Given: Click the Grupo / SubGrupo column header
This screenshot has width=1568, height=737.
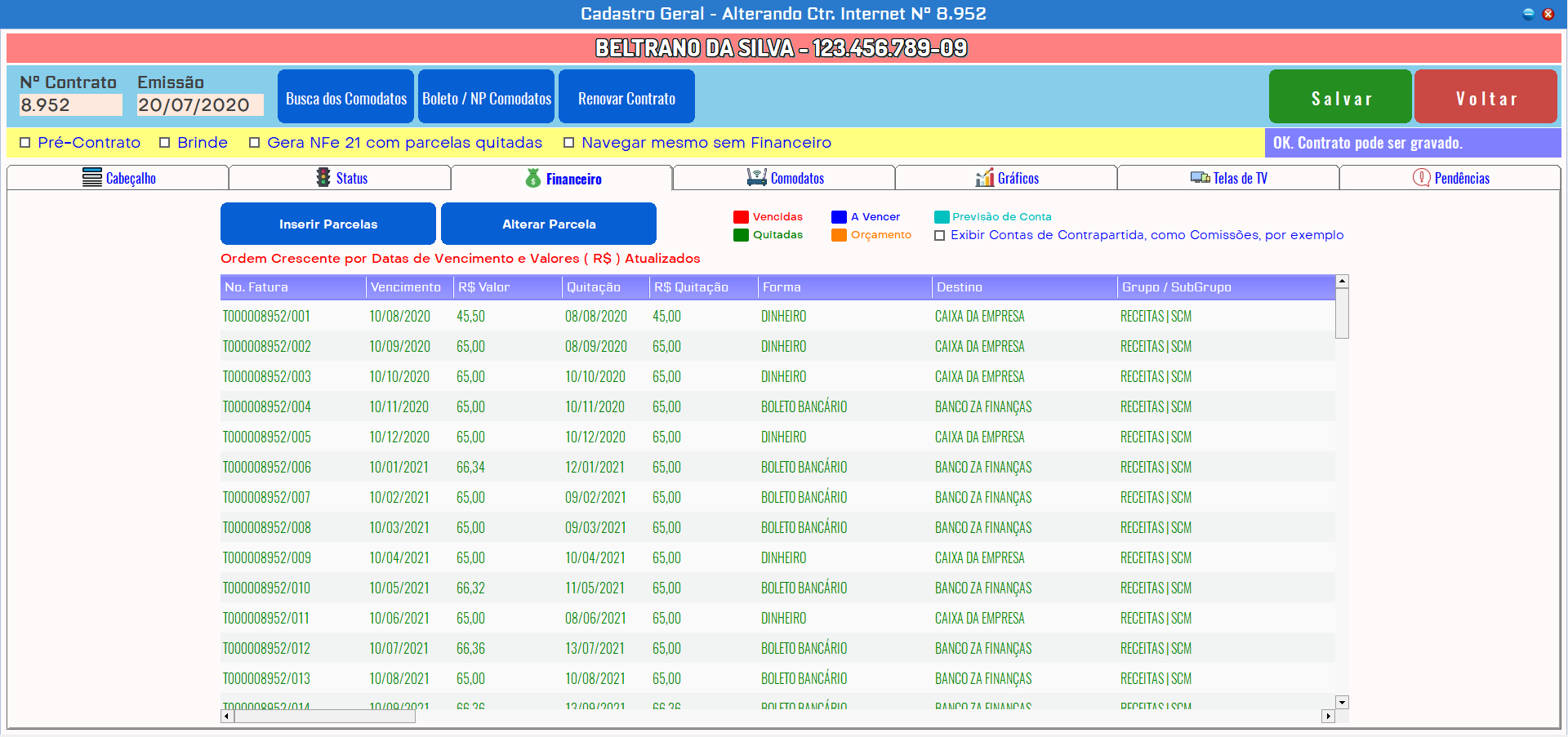Looking at the screenshot, I should coord(1226,287).
